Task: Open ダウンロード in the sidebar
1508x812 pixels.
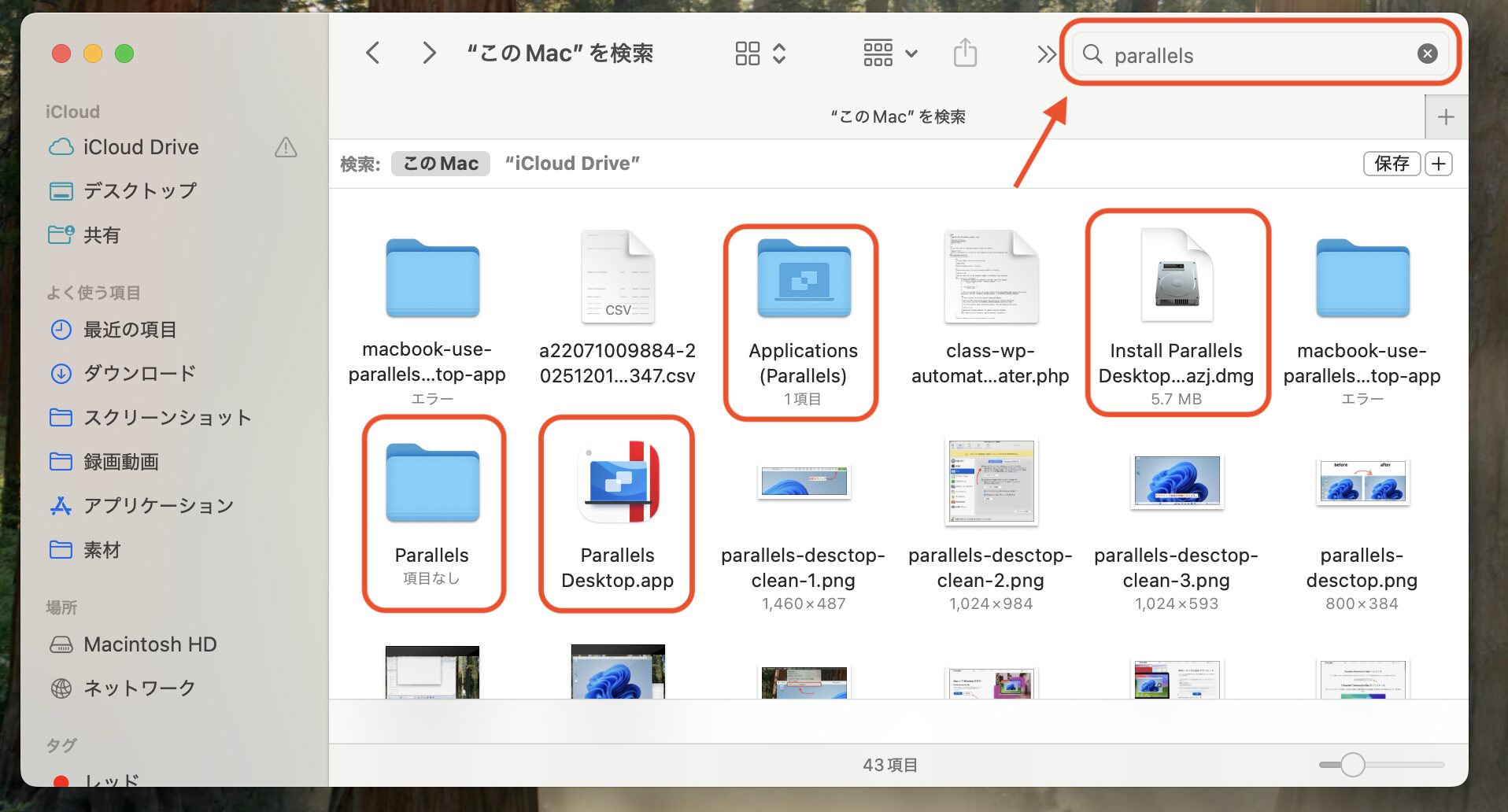Action: click(139, 373)
